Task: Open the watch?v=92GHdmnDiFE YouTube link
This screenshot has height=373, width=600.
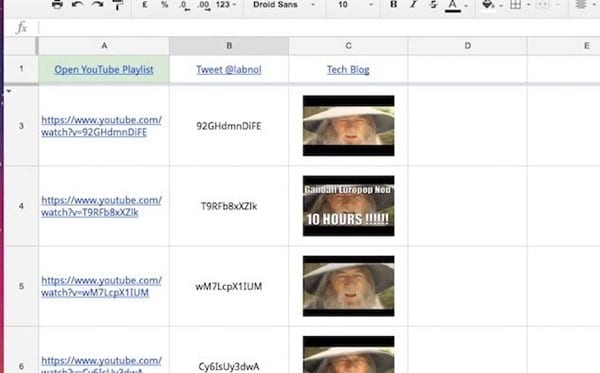Action: coord(101,126)
